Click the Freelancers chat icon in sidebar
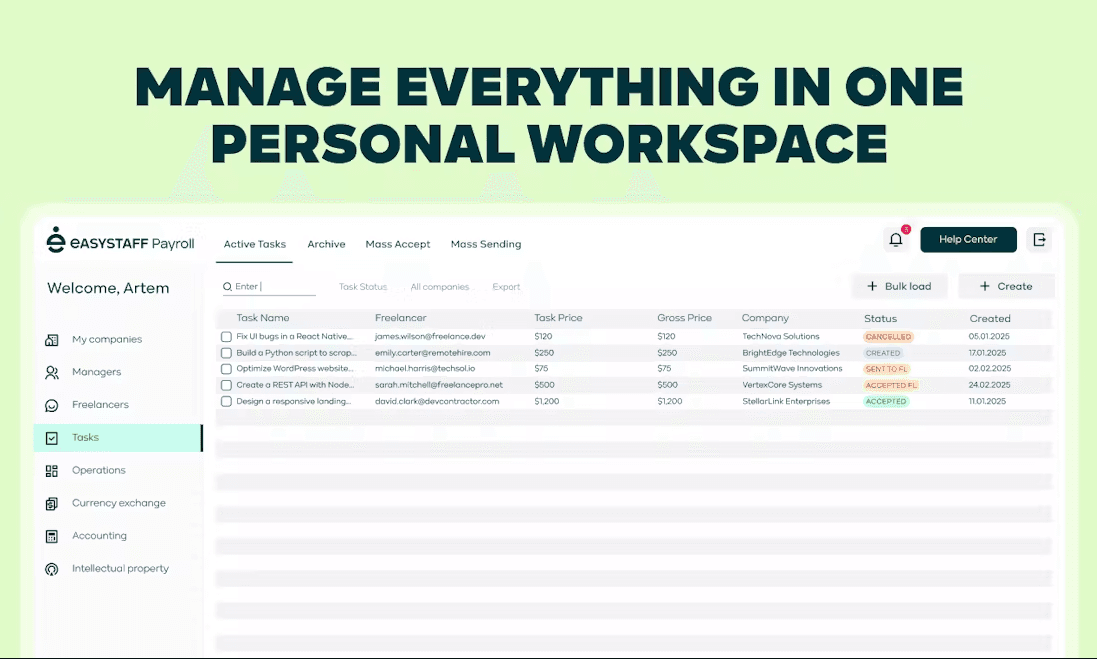 coord(52,405)
